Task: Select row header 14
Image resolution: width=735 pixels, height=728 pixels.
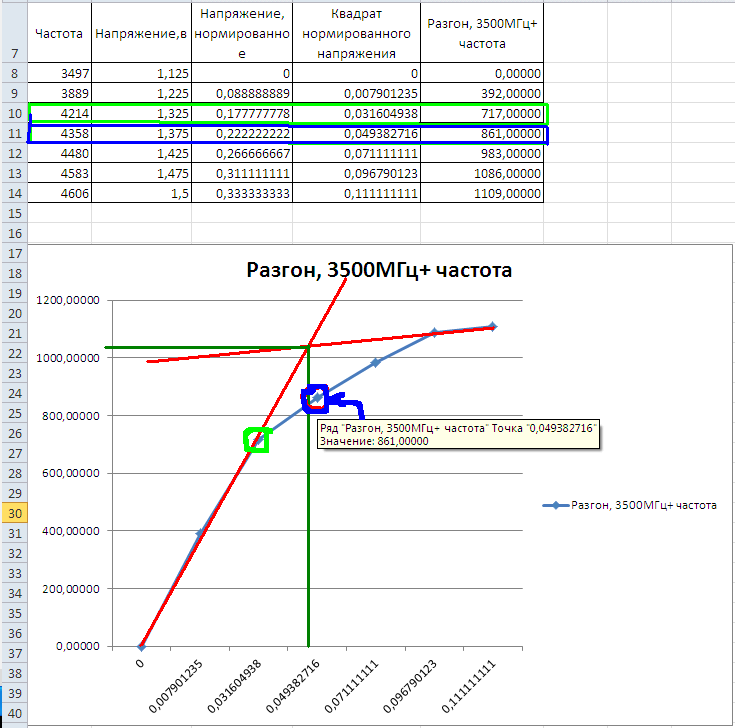Action: 15,193
